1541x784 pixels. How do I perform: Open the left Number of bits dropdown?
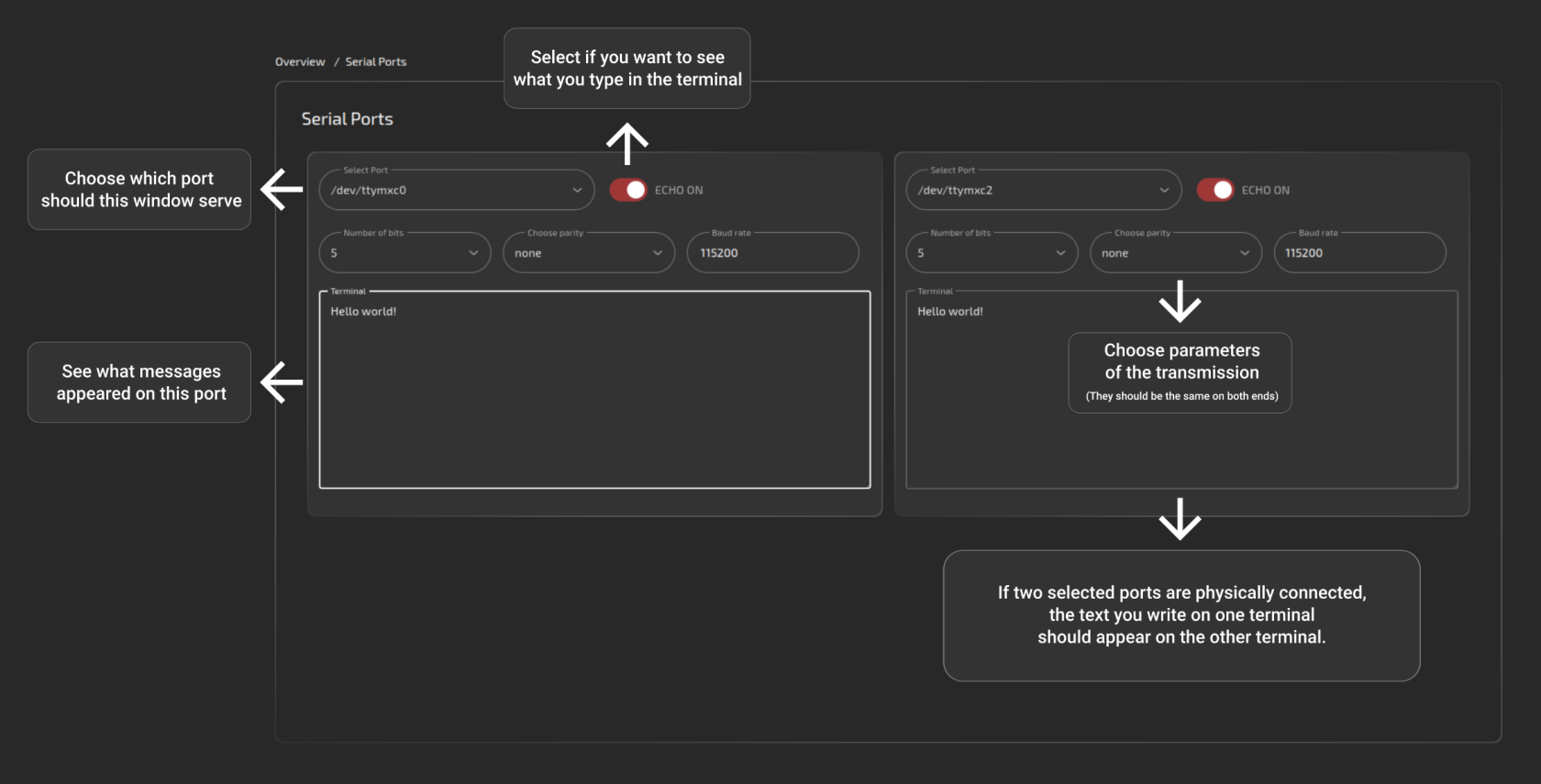coord(405,253)
